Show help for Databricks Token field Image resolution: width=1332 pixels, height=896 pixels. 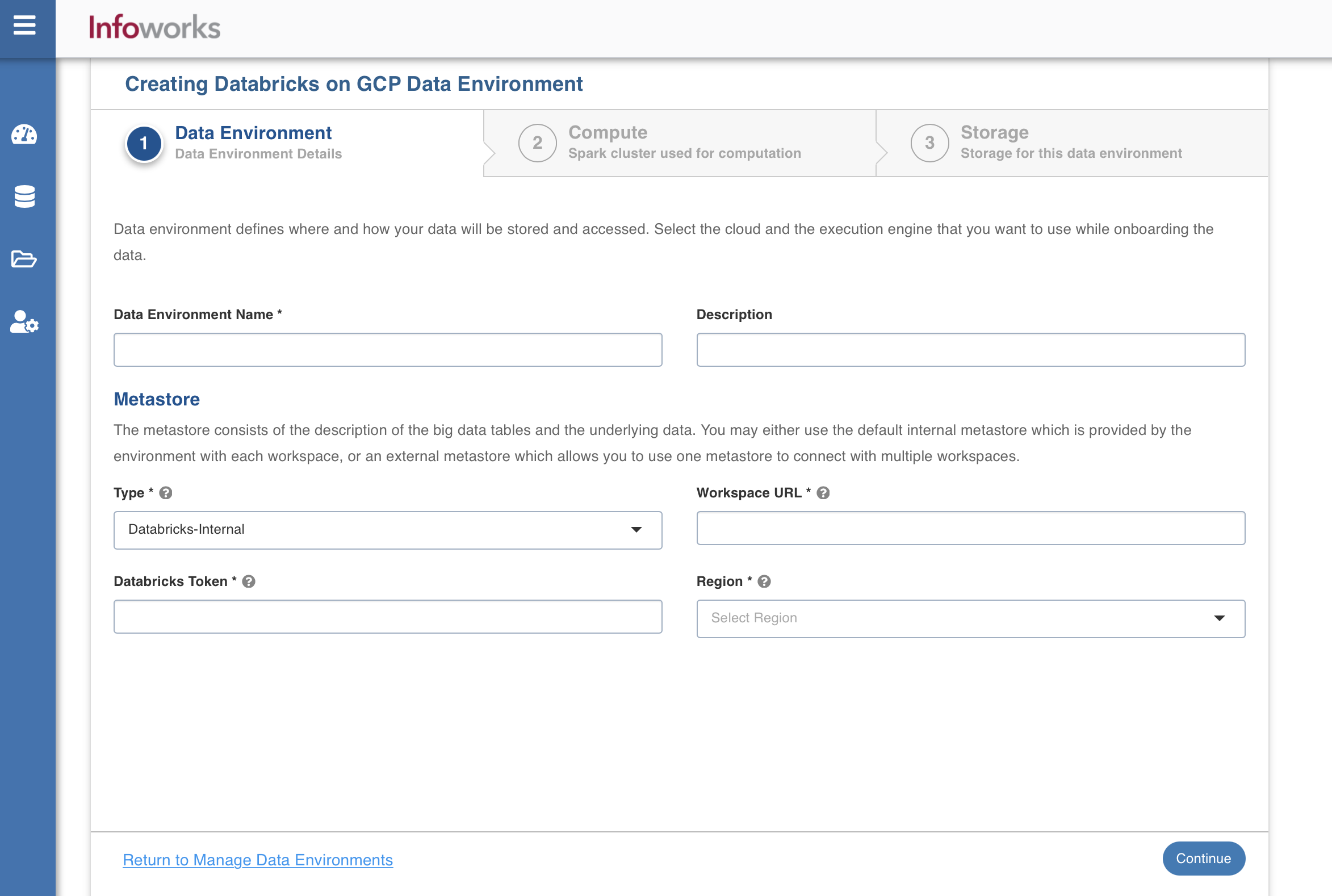(249, 581)
